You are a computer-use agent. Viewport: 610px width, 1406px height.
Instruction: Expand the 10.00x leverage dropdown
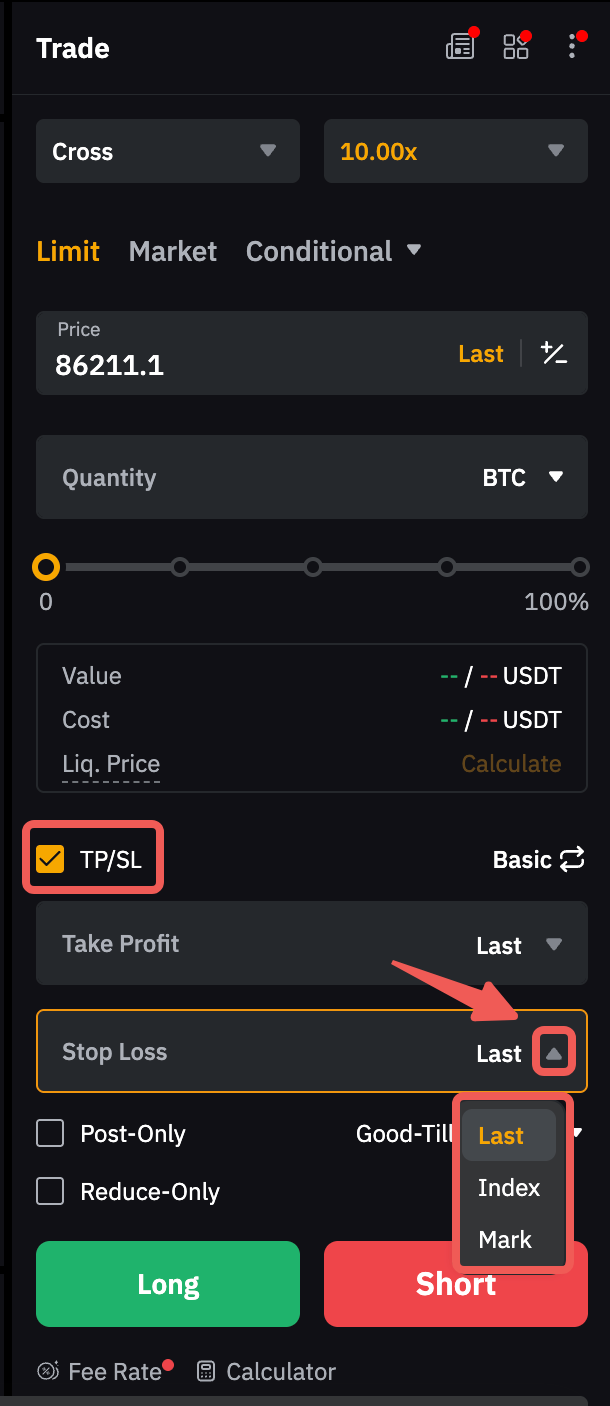click(x=456, y=151)
